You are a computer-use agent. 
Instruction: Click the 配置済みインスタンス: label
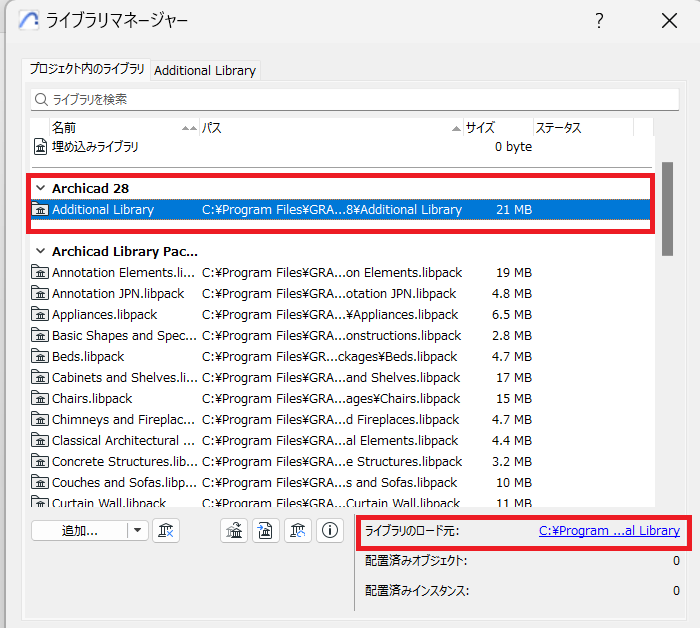pos(417,591)
